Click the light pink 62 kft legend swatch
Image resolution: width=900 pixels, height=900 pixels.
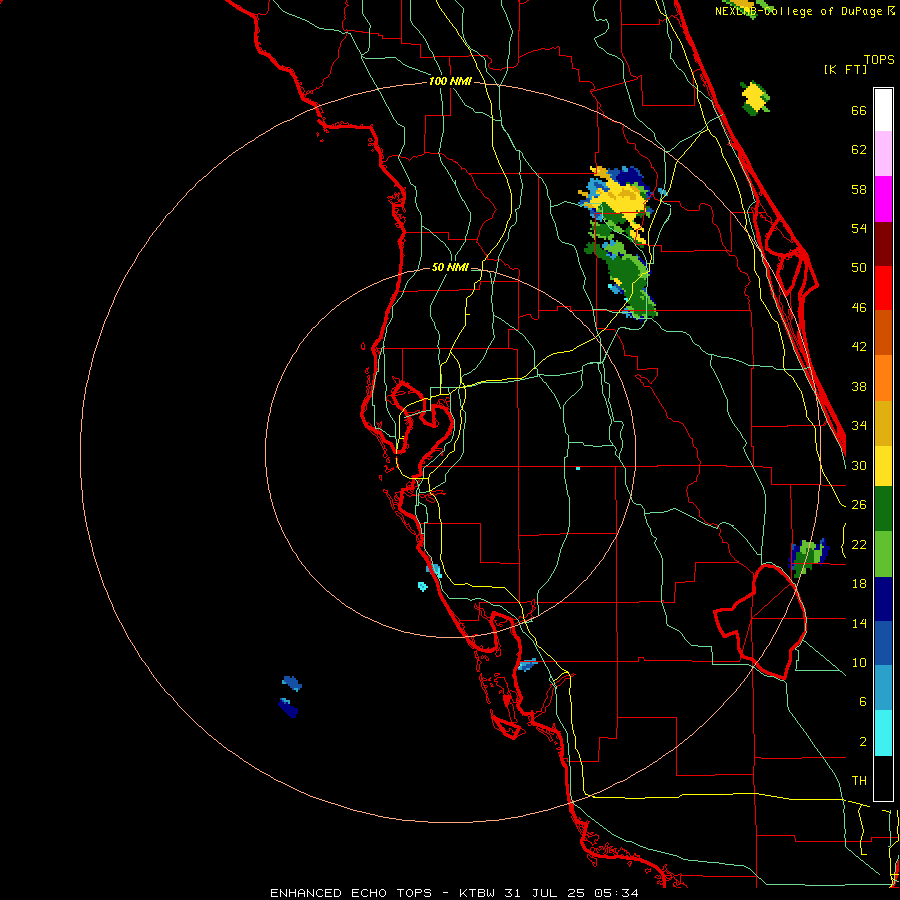tap(883, 153)
